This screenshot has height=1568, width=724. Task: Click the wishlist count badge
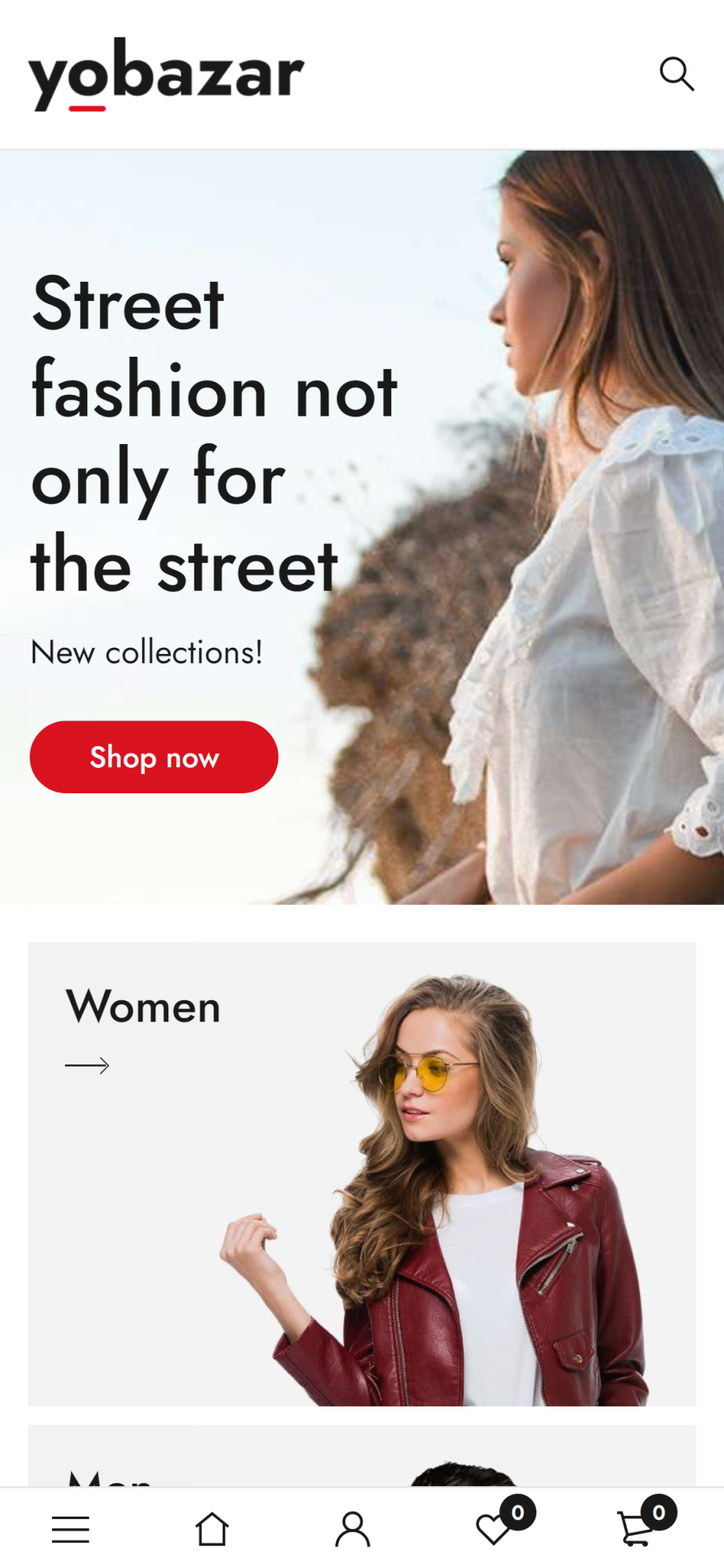(518, 1512)
